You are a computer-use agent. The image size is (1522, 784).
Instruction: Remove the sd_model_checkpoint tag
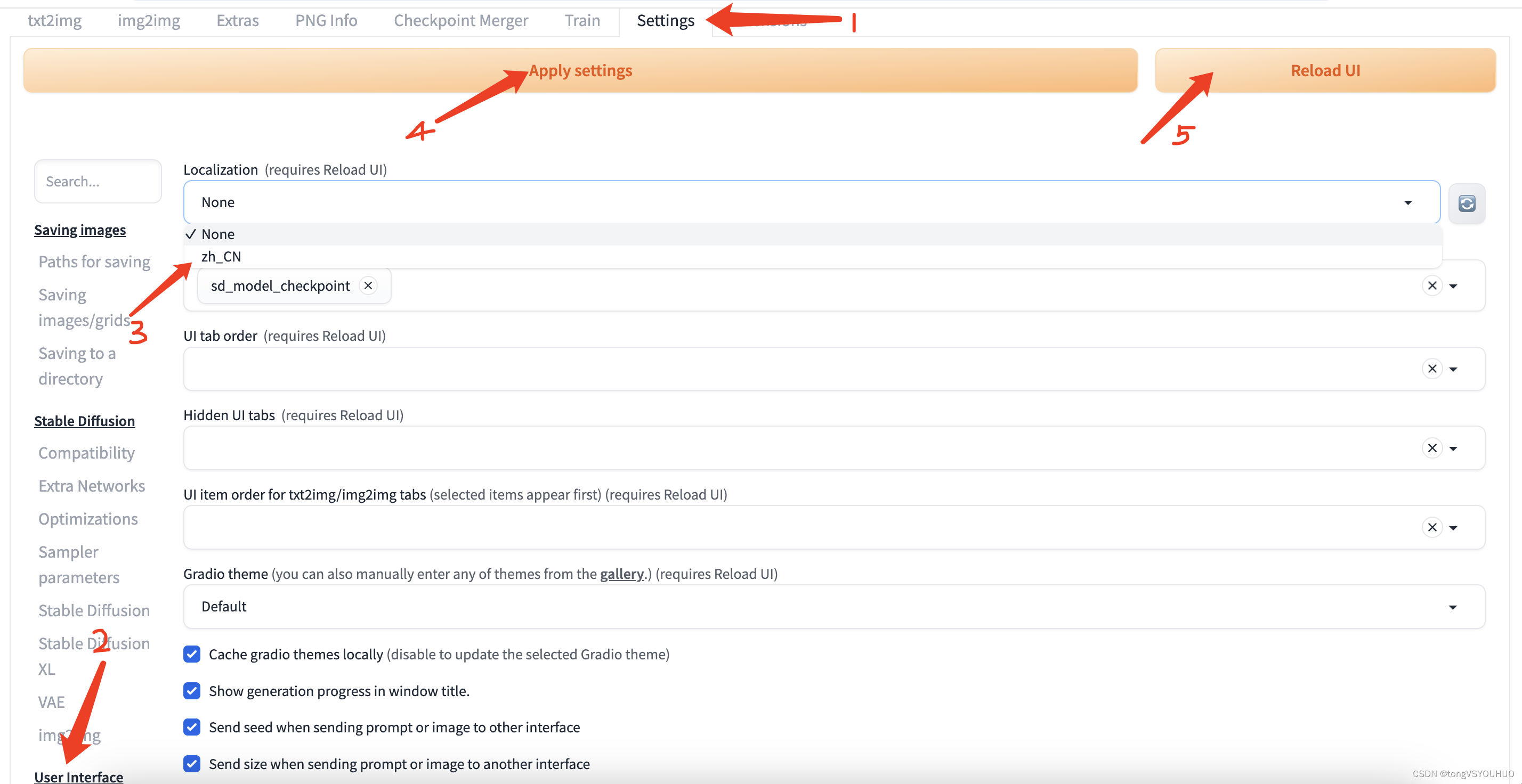coord(368,285)
